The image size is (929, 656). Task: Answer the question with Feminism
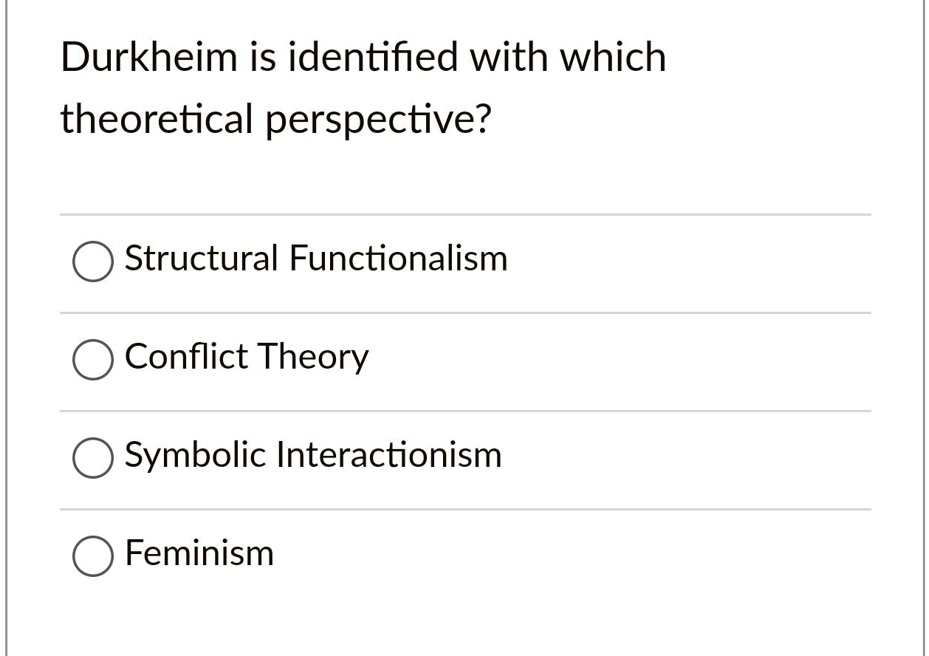[92, 556]
